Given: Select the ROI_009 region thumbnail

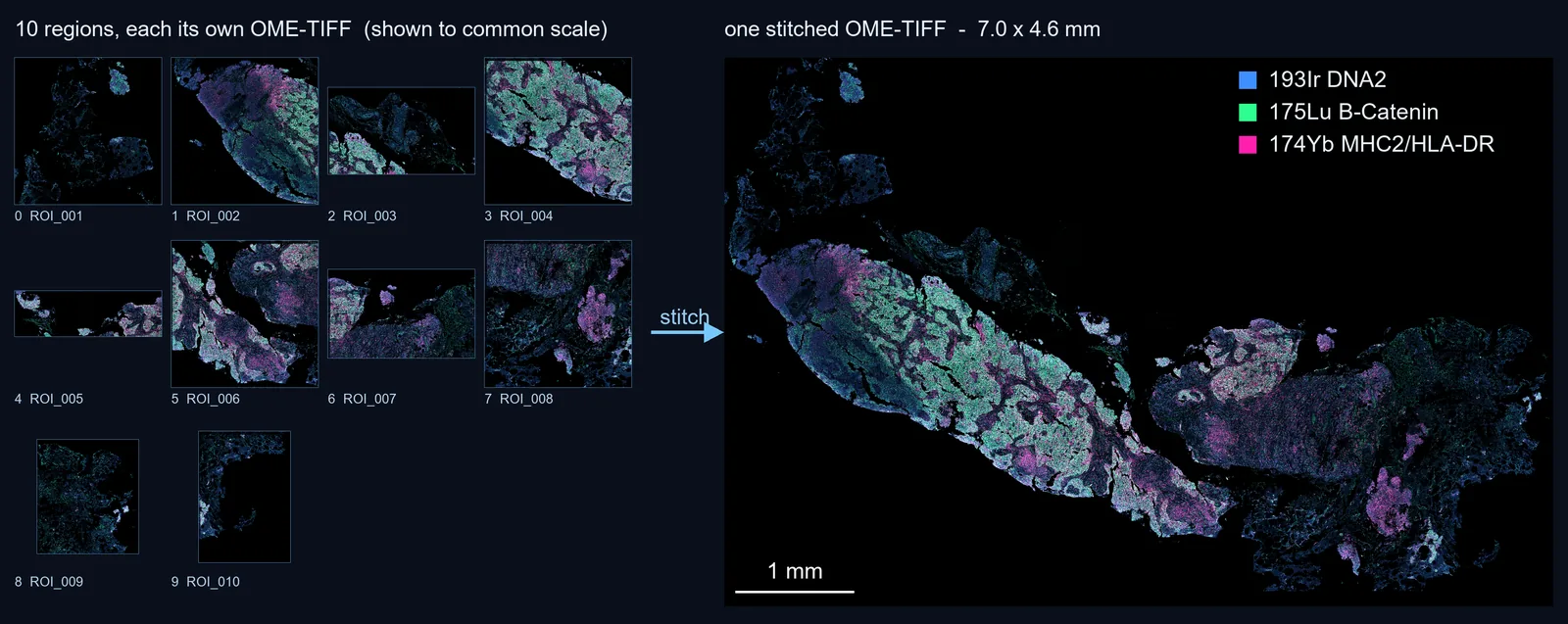Looking at the screenshot, I should [88, 497].
